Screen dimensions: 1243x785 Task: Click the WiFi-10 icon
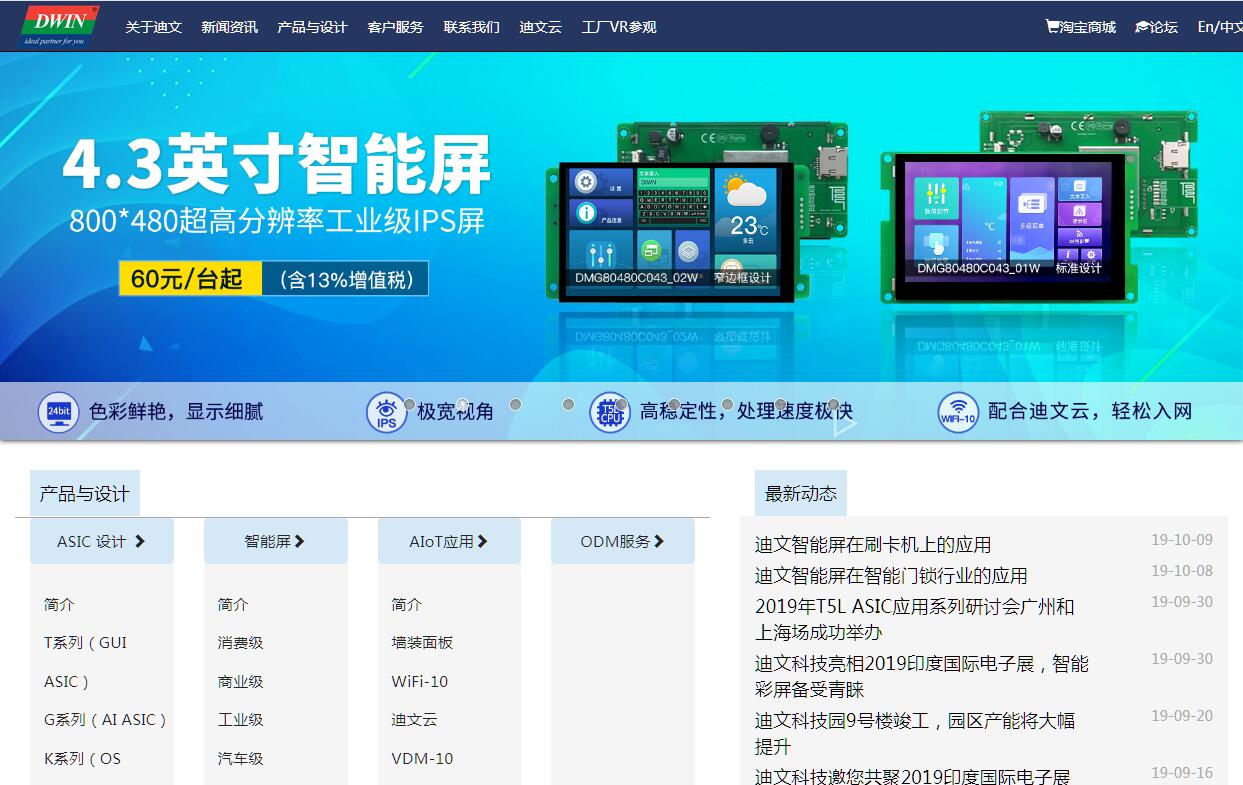point(957,412)
